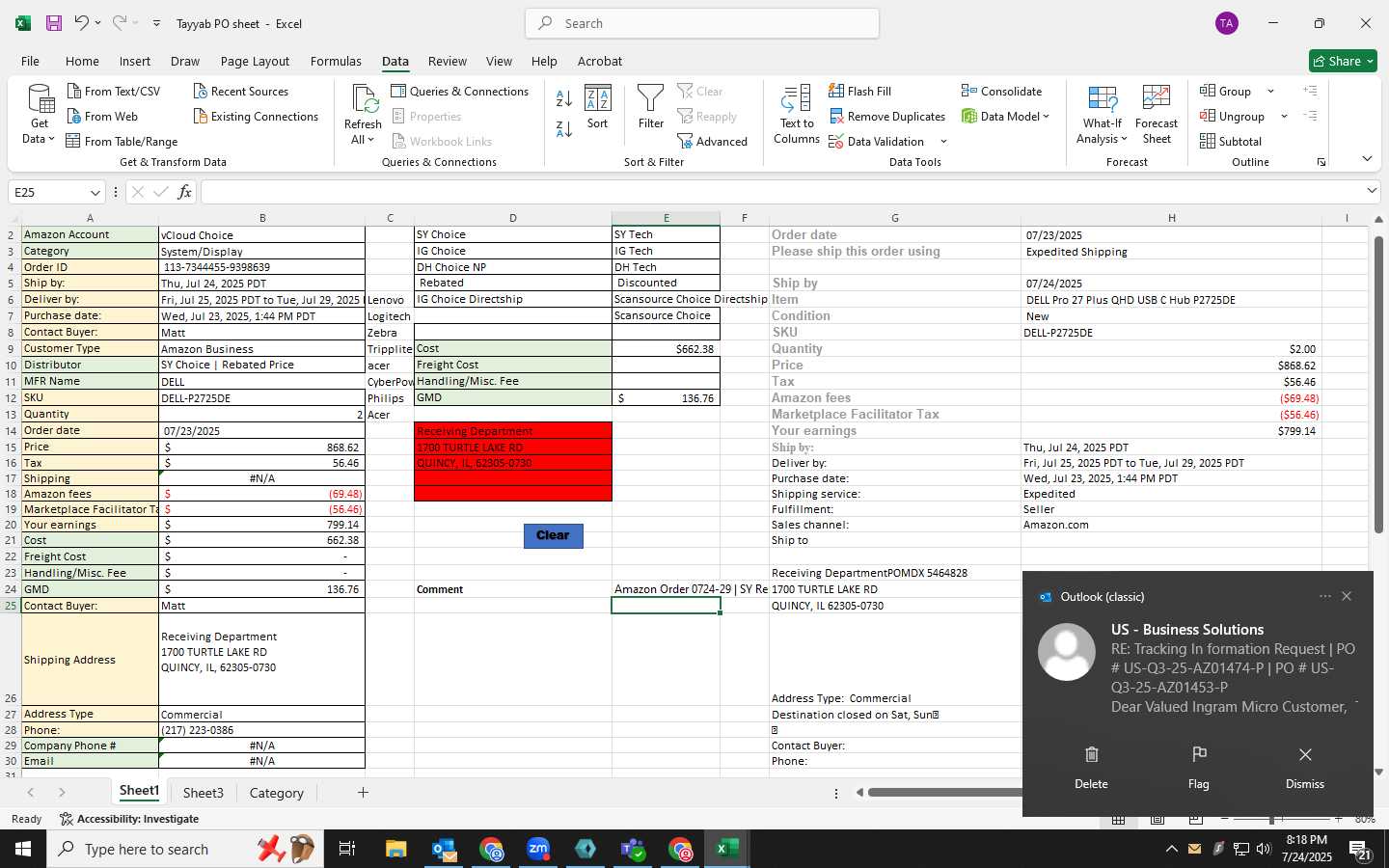This screenshot has width=1389, height=868.
Task: Select From Text/CSV import
Action: coord(113,92)
